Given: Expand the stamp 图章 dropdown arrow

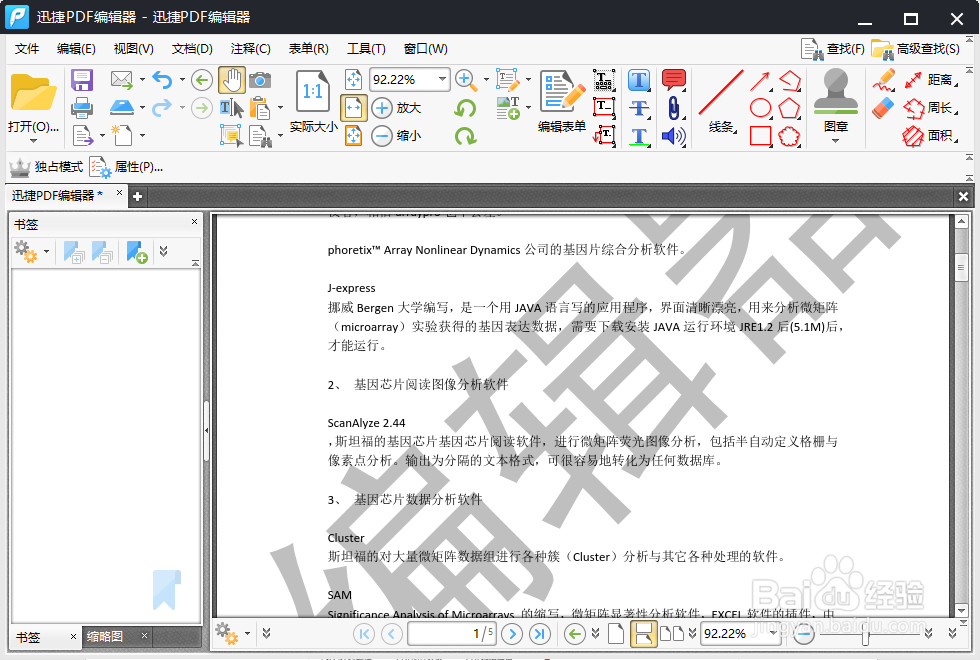Looking at the screenshot, I should pos(836,141).
